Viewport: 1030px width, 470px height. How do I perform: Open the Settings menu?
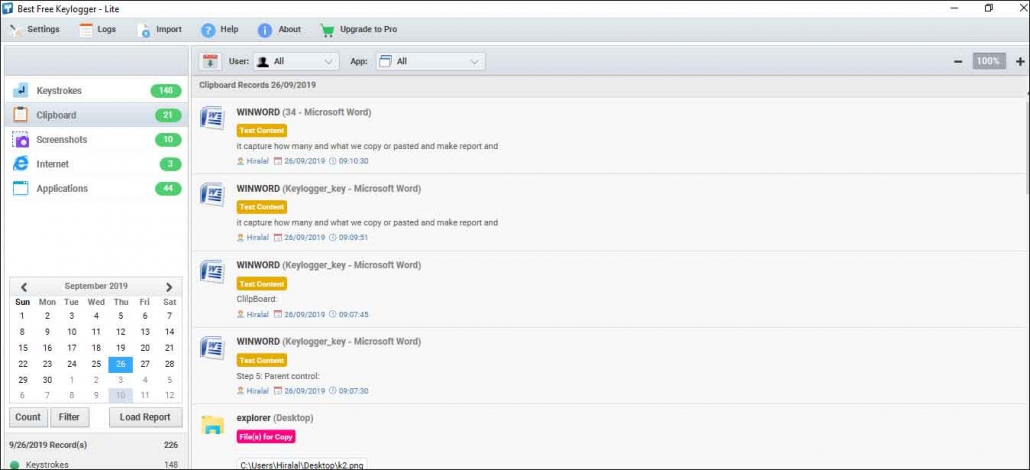34,30
